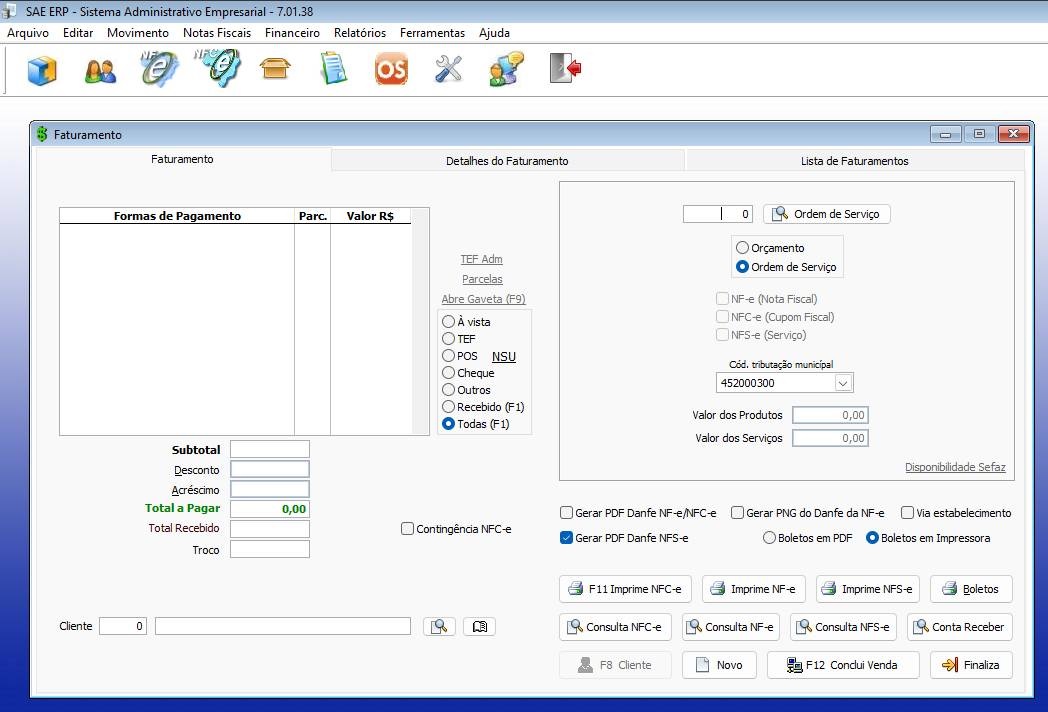Click the two-people clients toolbar icon
Viewport: 1048px width, 712px height.
(100, 70)
